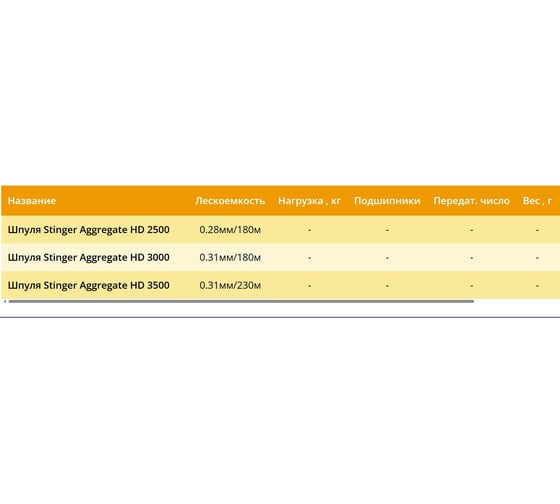
Task: Click the table's horizontal scrollbar thumb
Action: [x=241, y=301]
